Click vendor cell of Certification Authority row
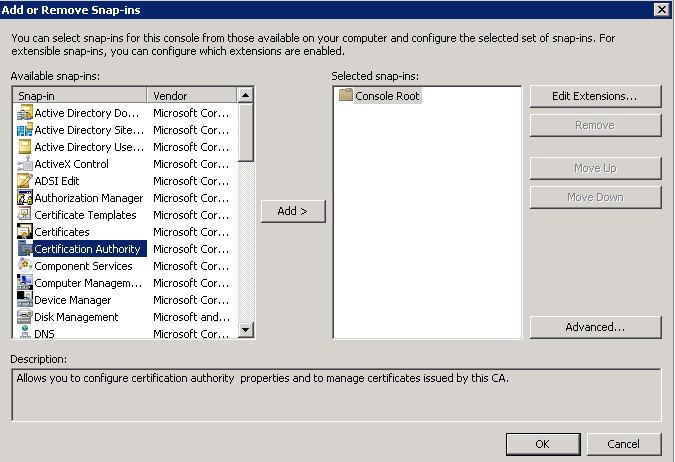 (191, 249)
